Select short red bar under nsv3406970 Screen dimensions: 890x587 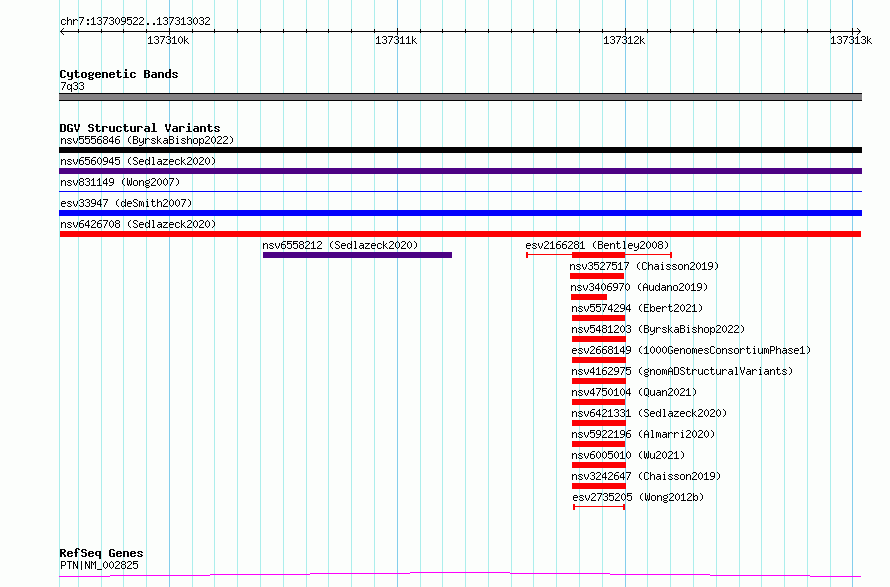(x=589, y=297)
